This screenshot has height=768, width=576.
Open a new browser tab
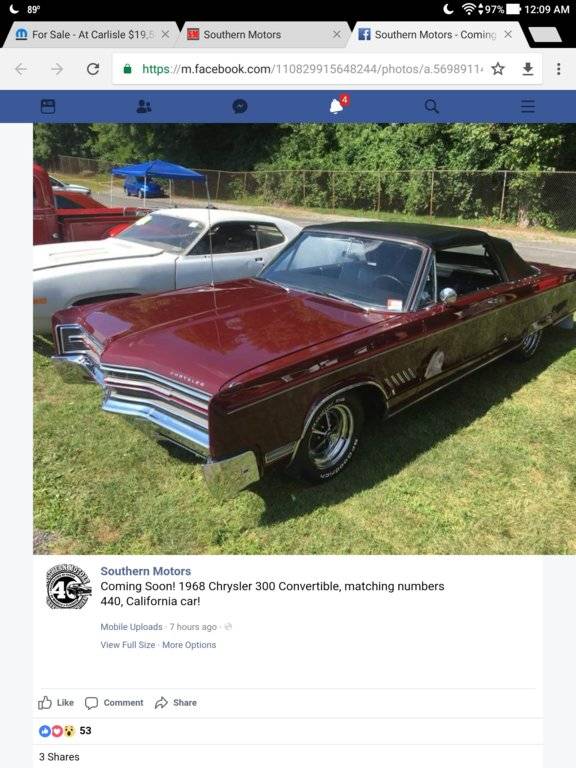click(545, 35)
